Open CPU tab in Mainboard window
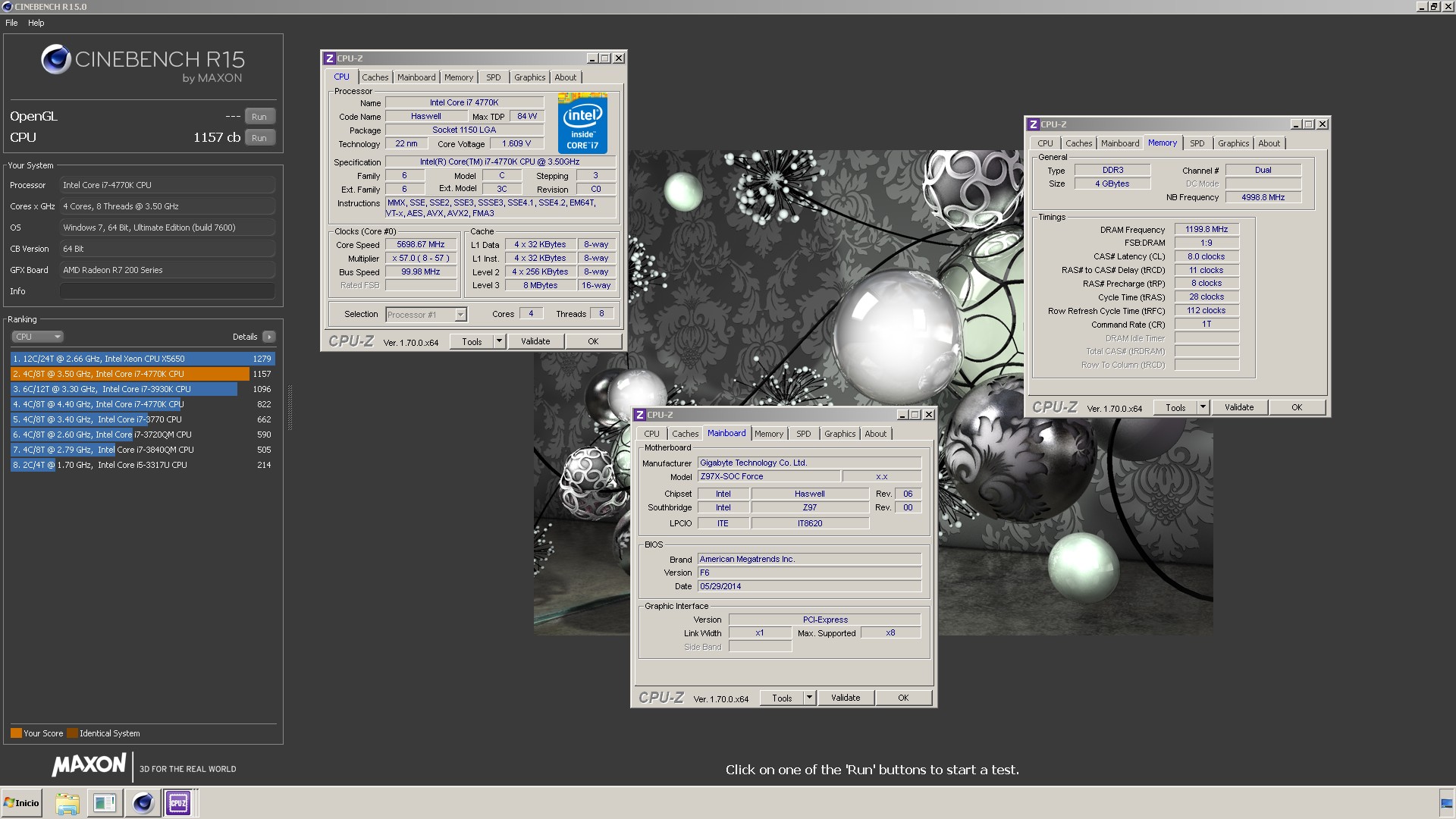The width and height of the screenshot is (1456, 819). pos(652,434)
